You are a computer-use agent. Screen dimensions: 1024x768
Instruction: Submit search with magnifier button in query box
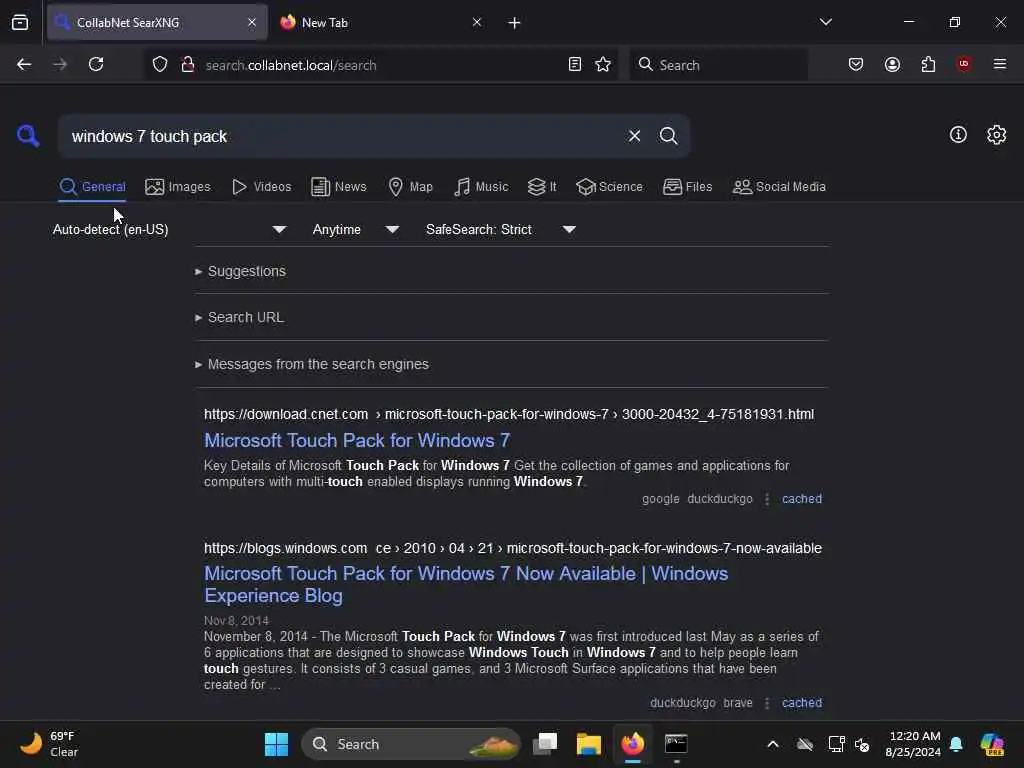668,136
